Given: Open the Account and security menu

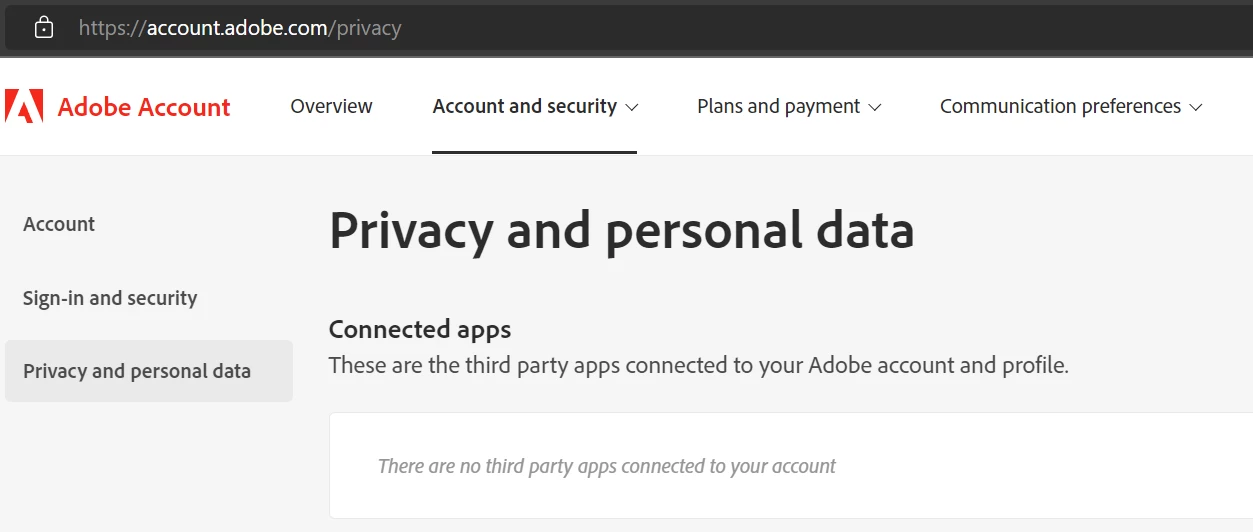Looking at the screenshot, I should [x=524, y=106].
